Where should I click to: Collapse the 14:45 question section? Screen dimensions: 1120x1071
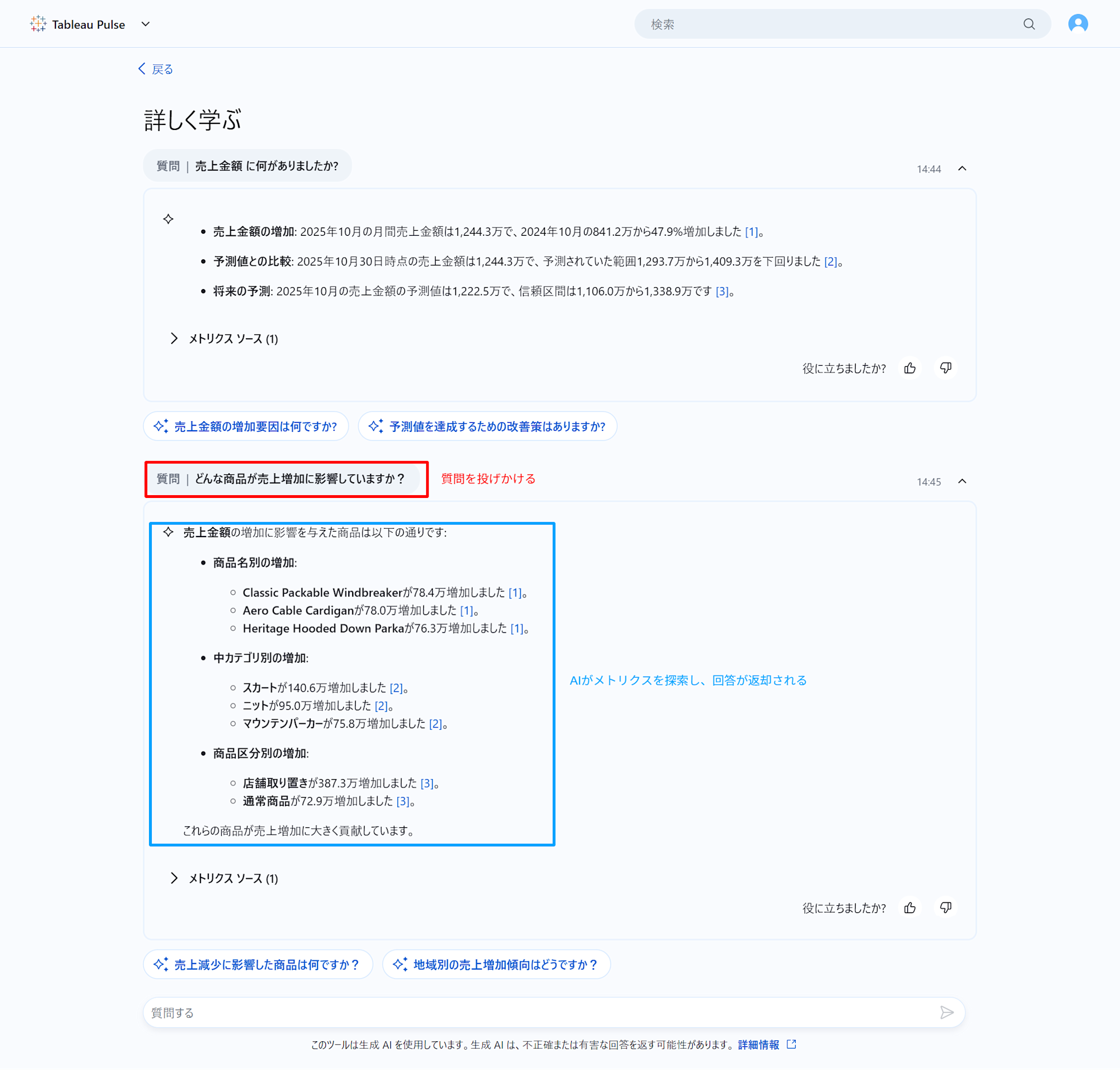point(962,481)
